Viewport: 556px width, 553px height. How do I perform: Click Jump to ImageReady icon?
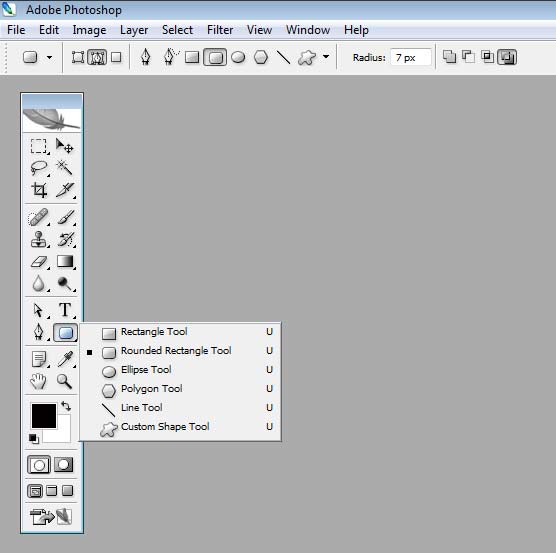(x=51, y=516)
